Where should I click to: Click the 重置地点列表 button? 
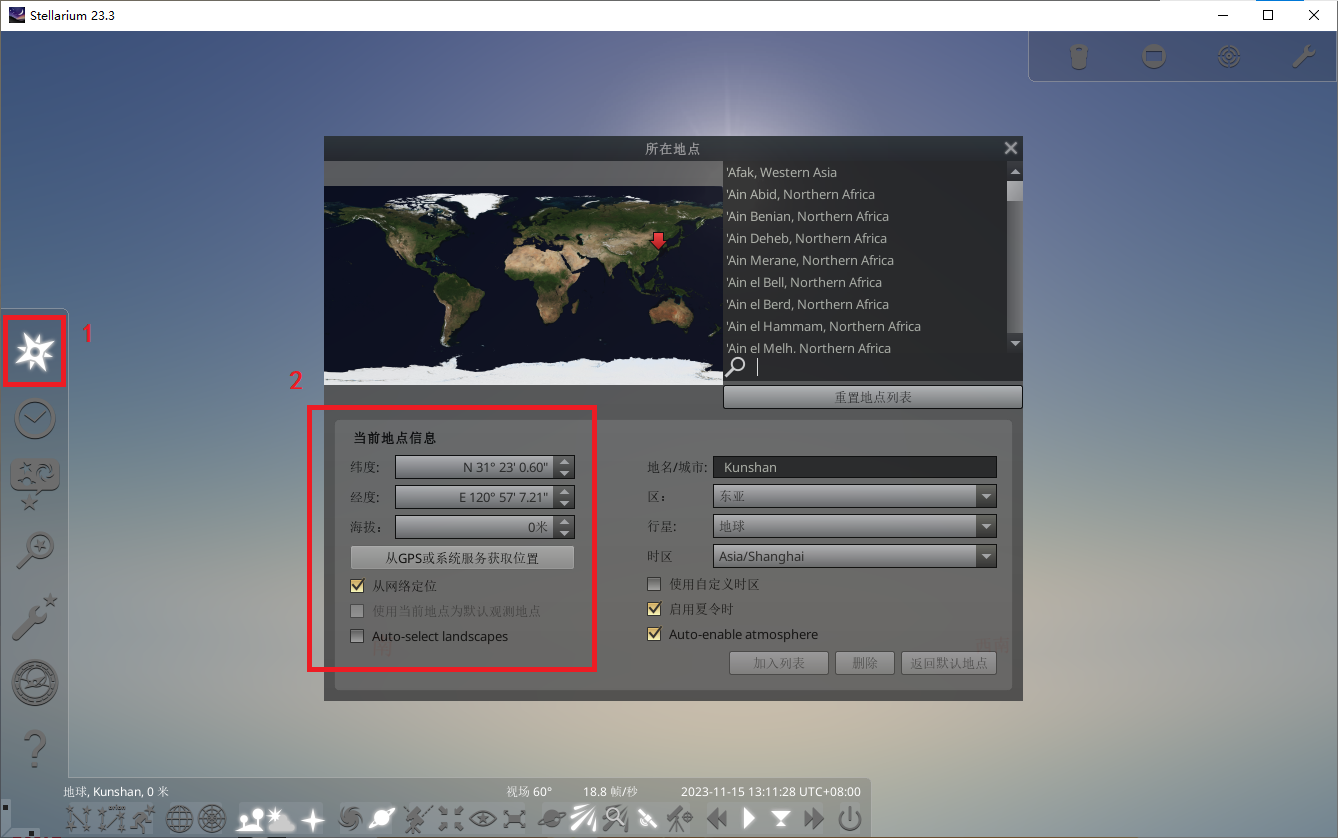click(872, 398)
